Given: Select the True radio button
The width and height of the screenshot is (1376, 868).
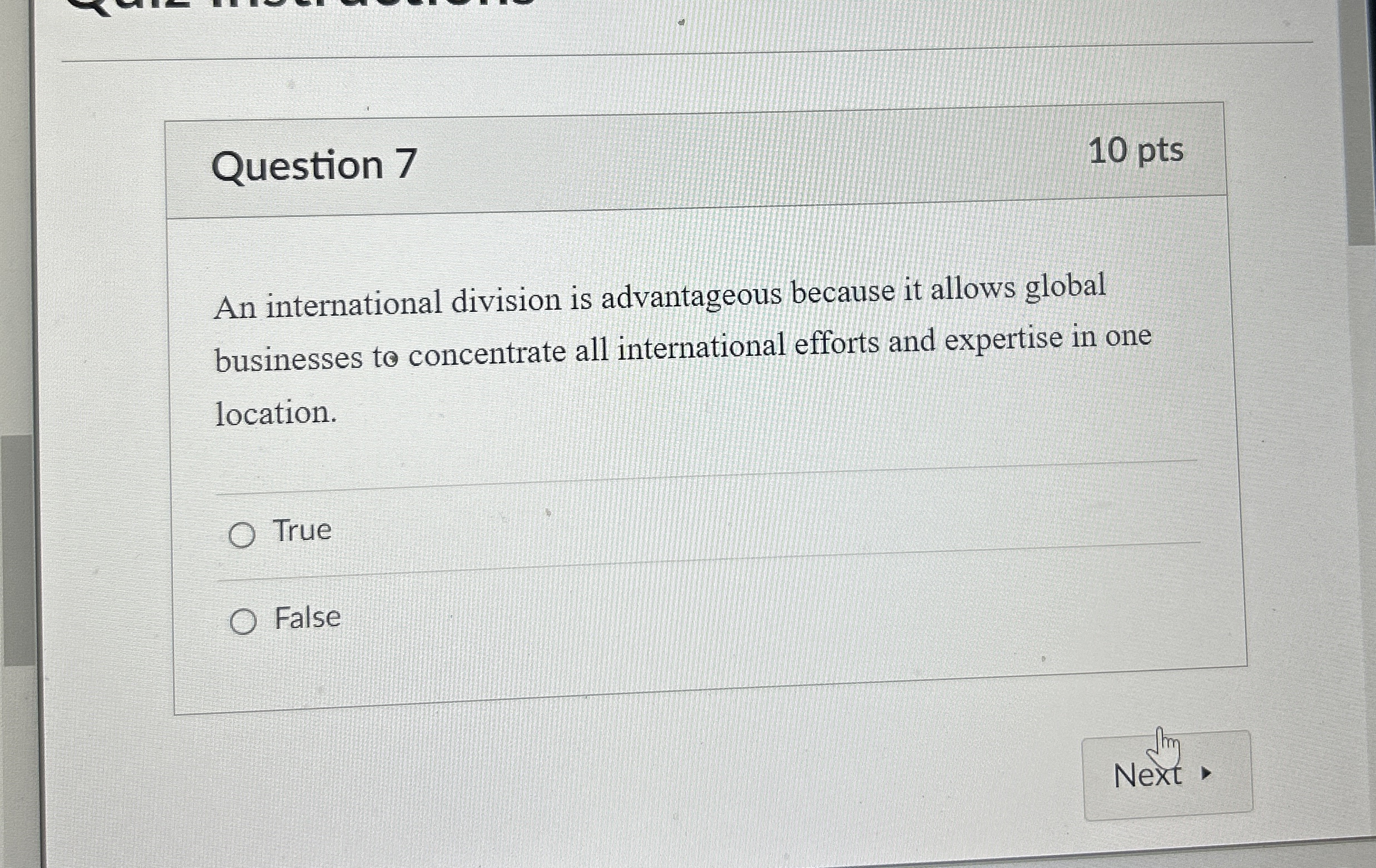Looking at the screenshot, I should (x=241, y=535).
